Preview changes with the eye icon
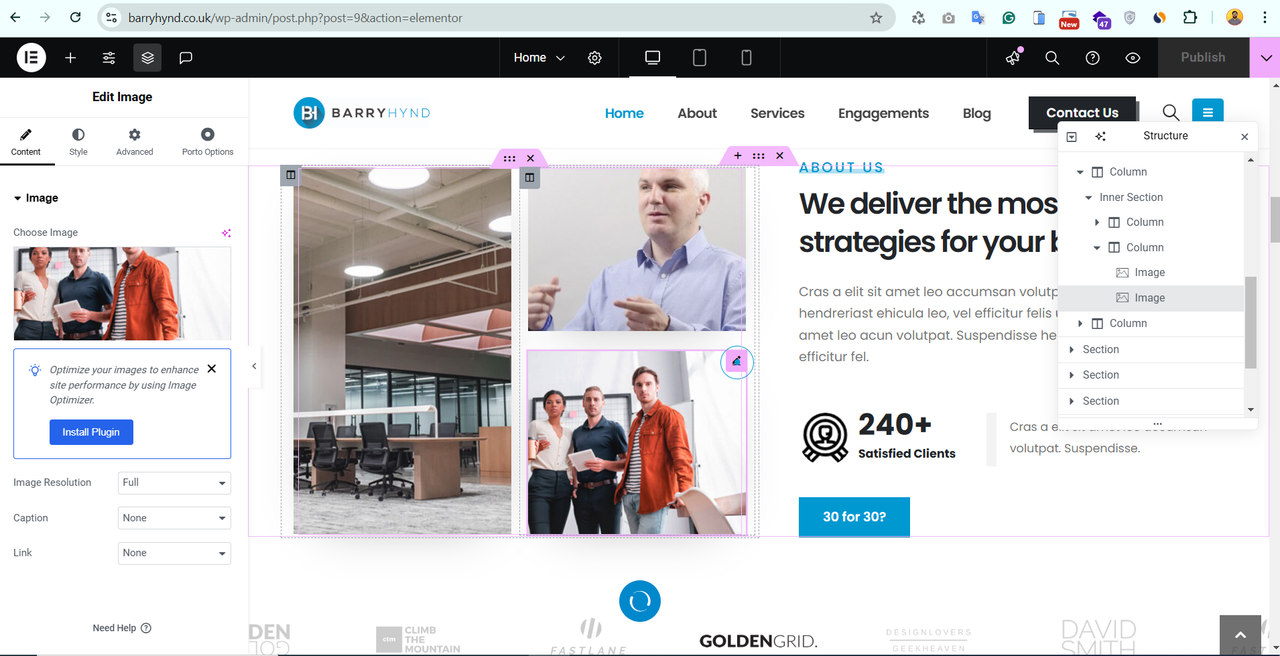Viewport: 1280px width, 656px height. pos(1133,58)
